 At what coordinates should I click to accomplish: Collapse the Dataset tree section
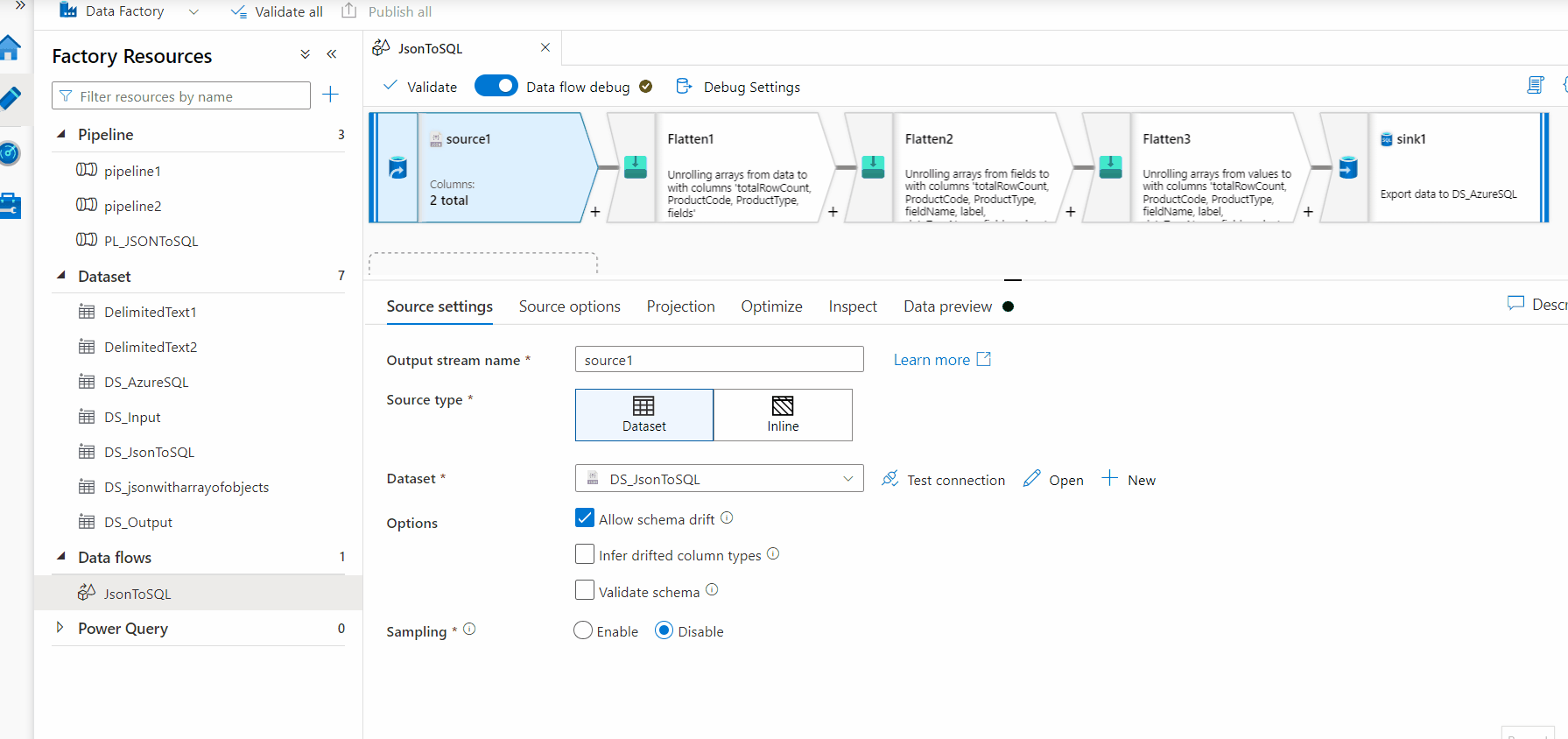(x=61, y=276)
